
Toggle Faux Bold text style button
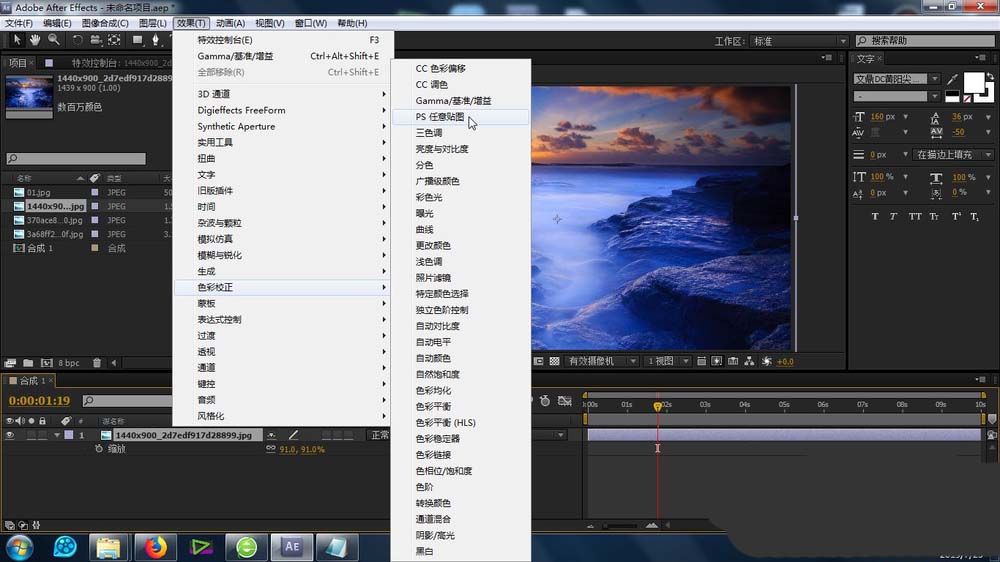click(875, 216)
